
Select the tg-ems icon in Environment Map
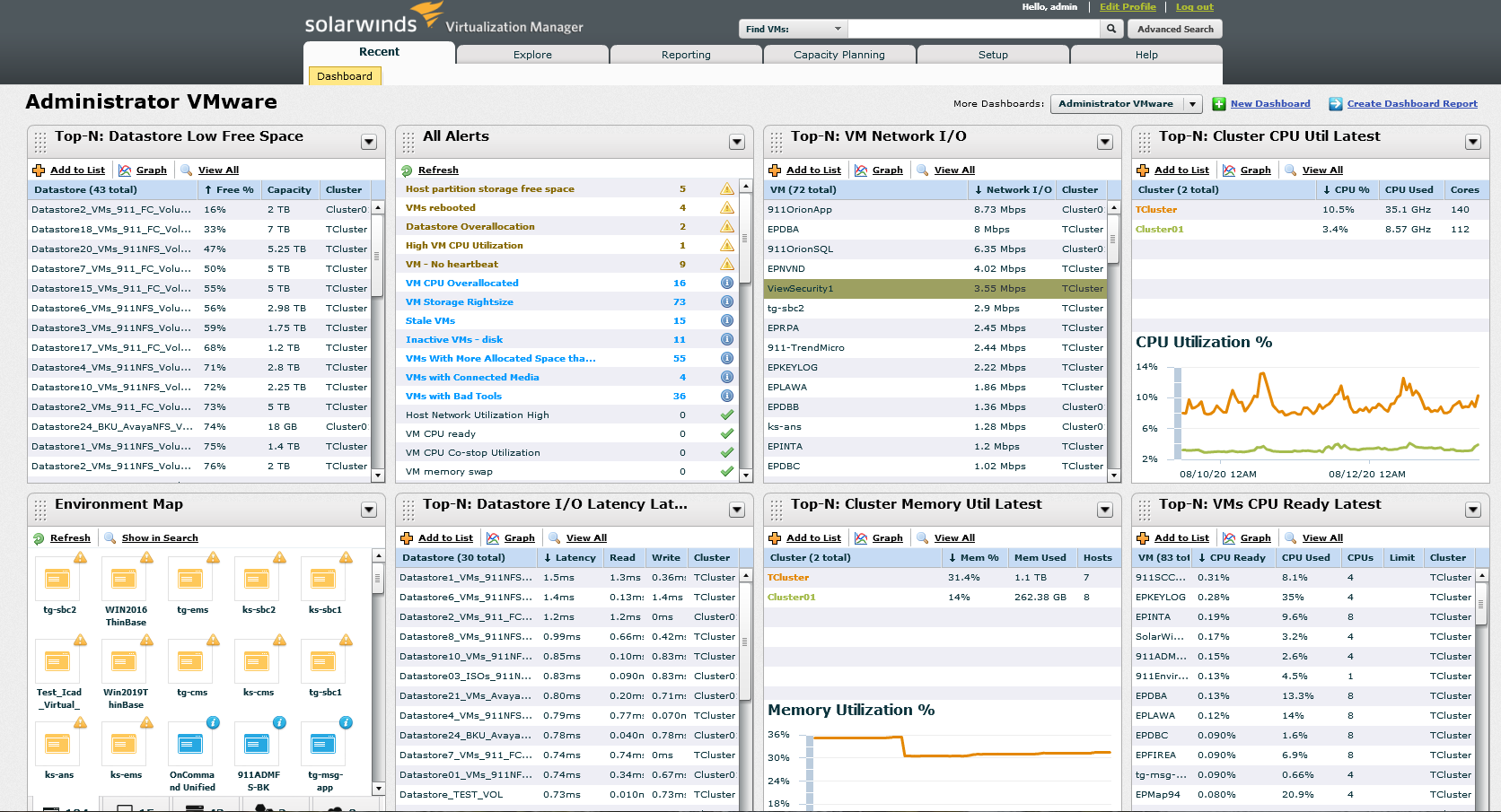[x=190, y=579]
